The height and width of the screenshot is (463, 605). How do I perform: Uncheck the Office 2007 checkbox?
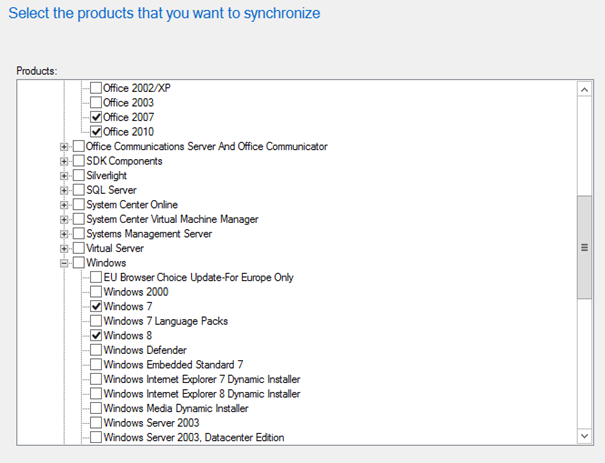tap(96, 117)
